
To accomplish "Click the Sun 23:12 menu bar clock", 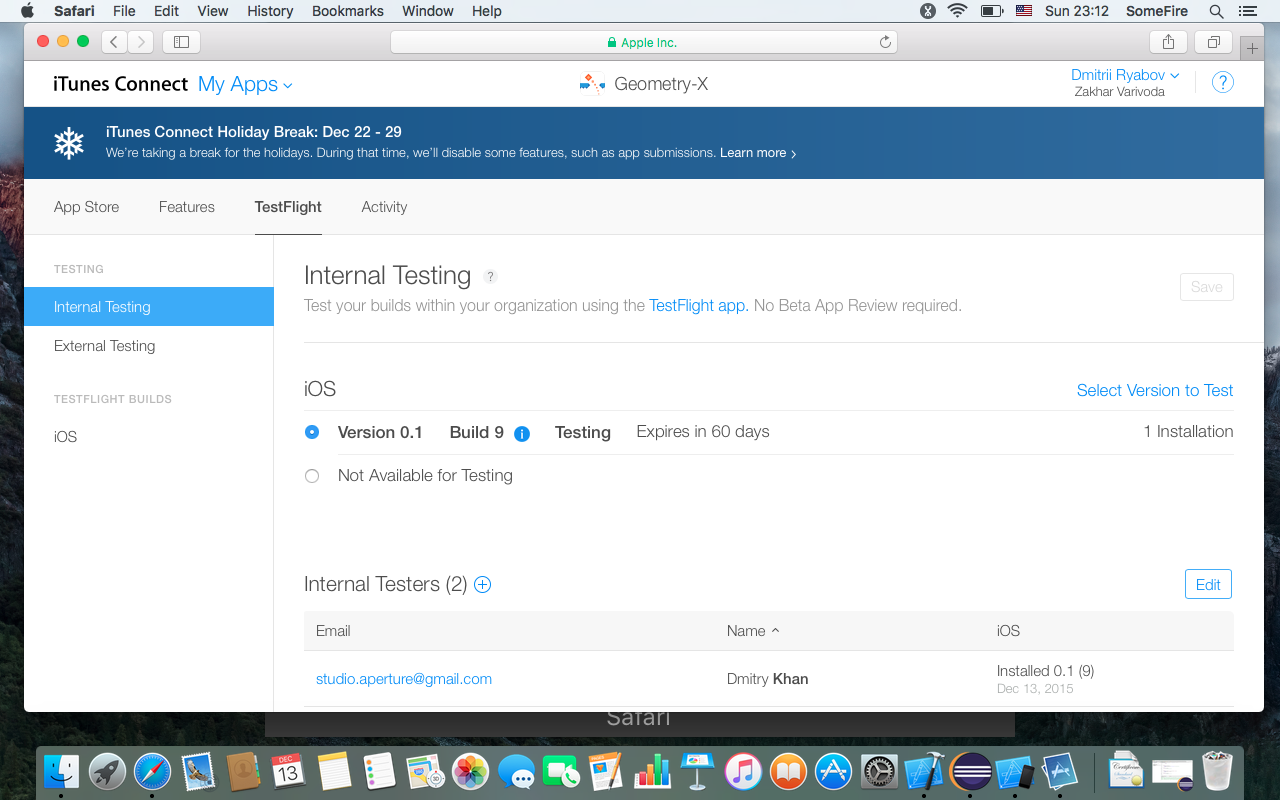I will (x=1076, y=11).
